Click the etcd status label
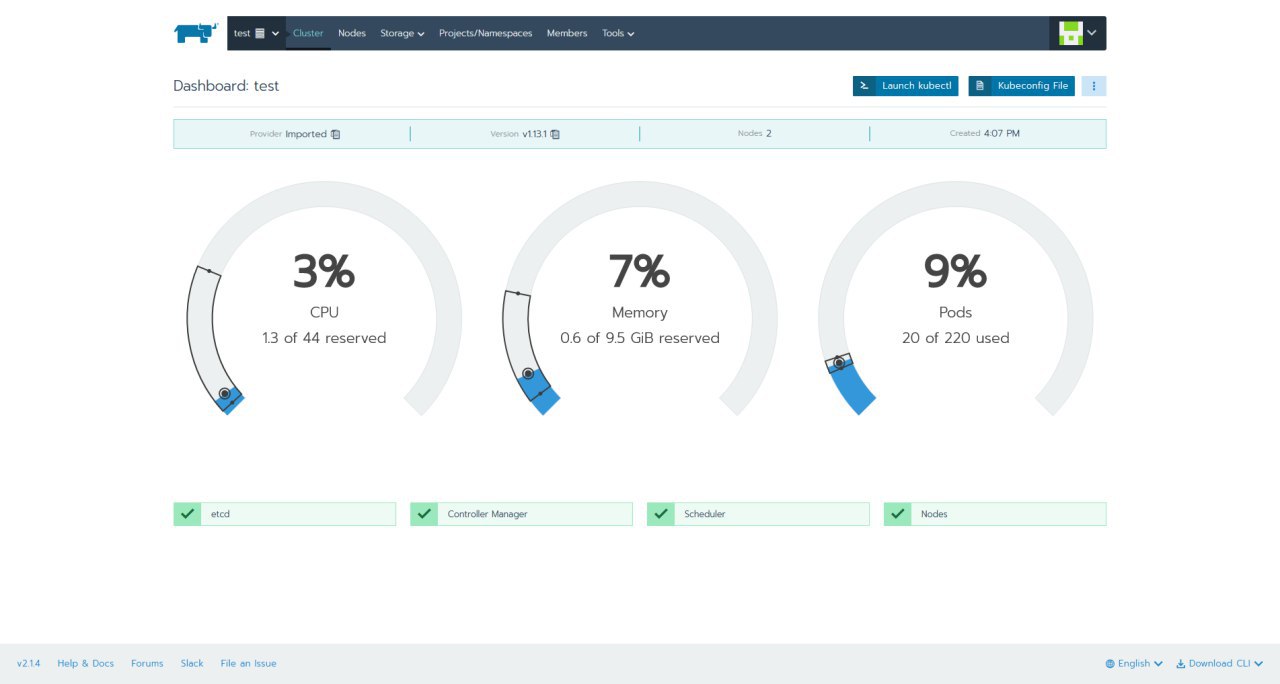Image resolution: width=1280 pixels, height=684 pixels. (x=220, y=514)
